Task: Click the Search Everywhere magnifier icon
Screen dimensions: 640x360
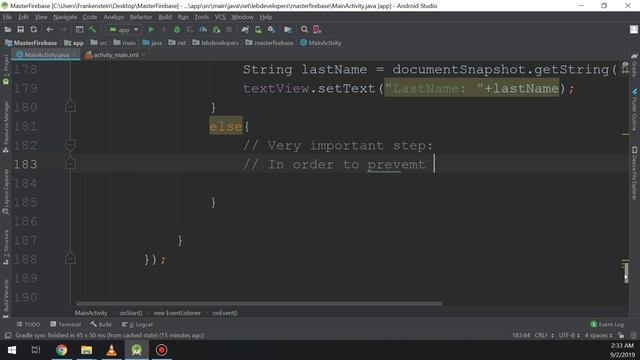Action: [304, 29]
